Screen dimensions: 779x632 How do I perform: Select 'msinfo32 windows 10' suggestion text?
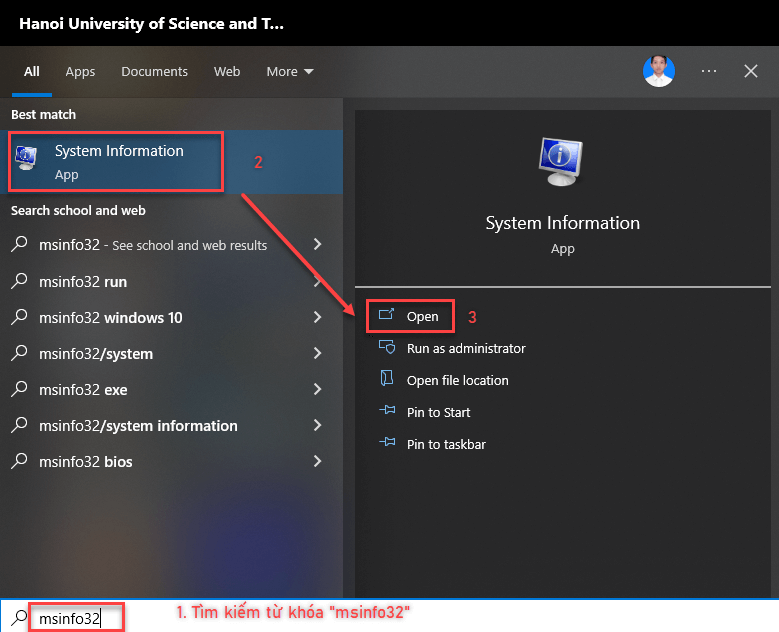110,317
